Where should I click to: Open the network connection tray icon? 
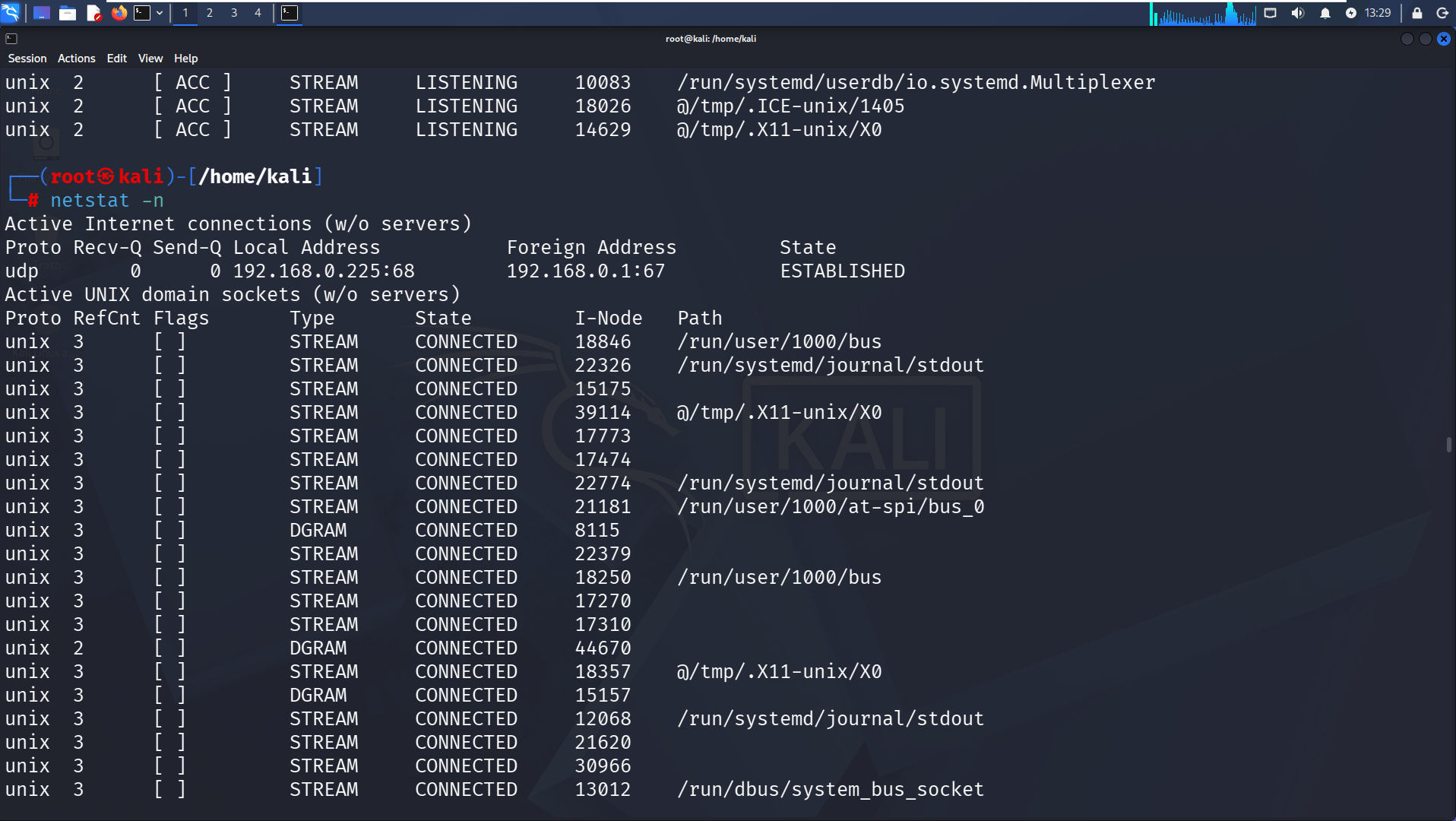click(1270, 13)
